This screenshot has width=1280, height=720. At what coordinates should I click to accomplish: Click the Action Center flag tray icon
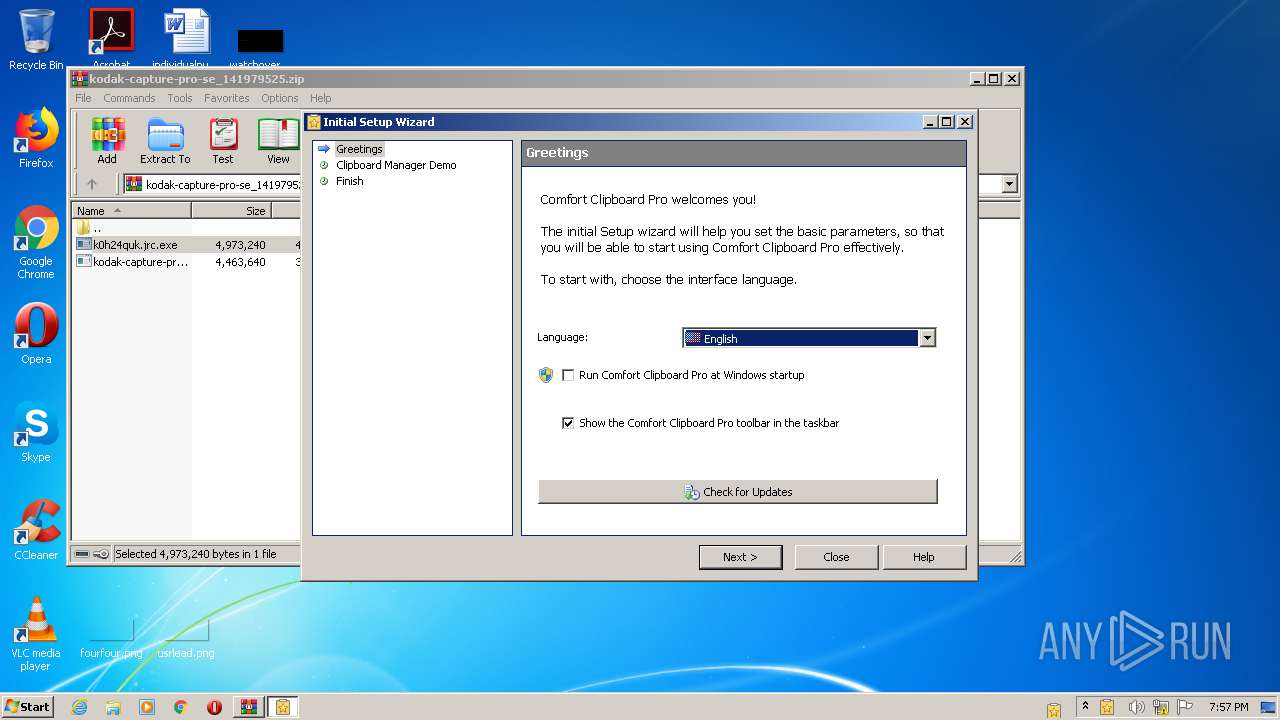click(x=1186, y=707)
